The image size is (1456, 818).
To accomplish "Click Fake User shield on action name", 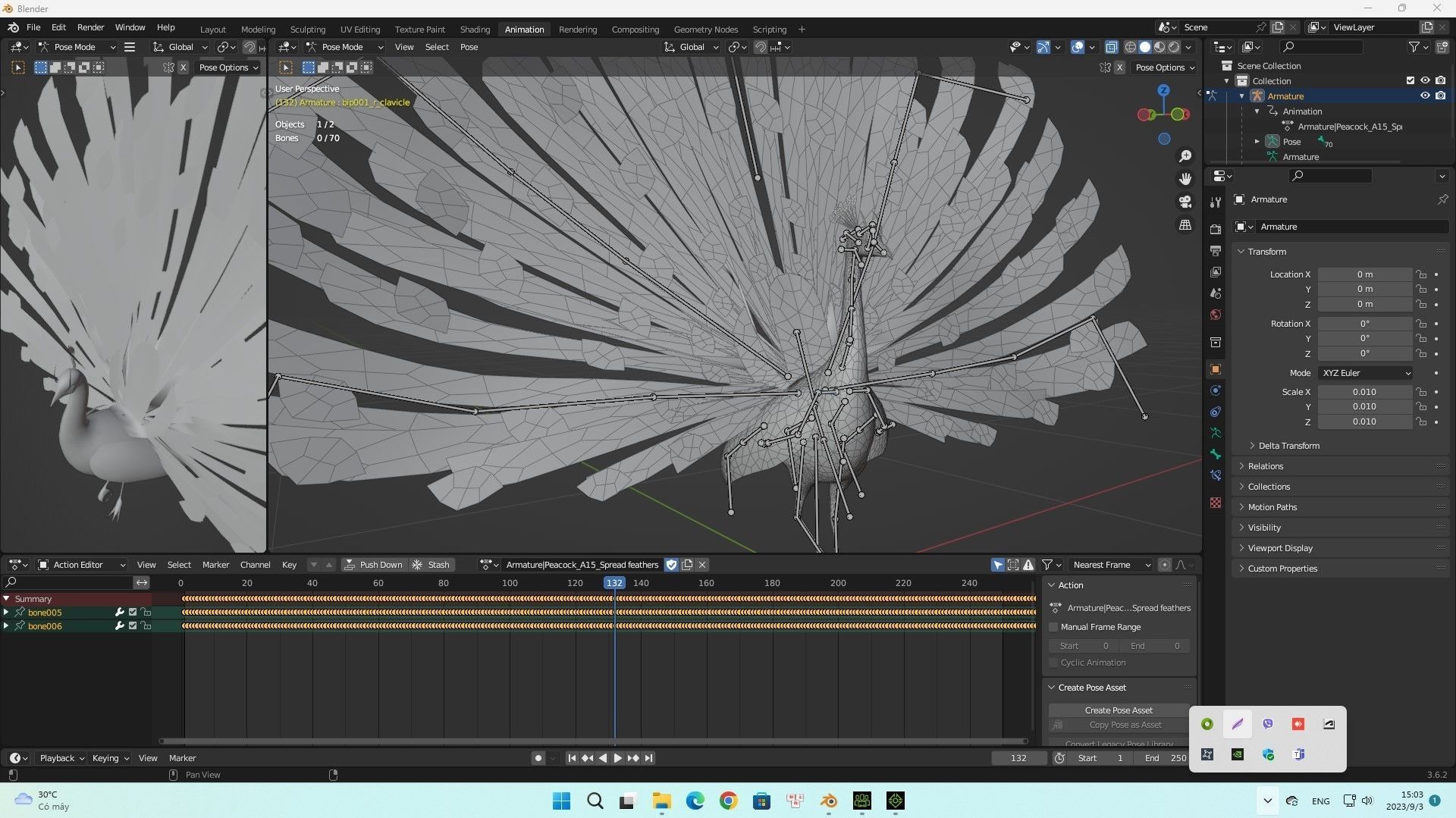I will point(671,565).
